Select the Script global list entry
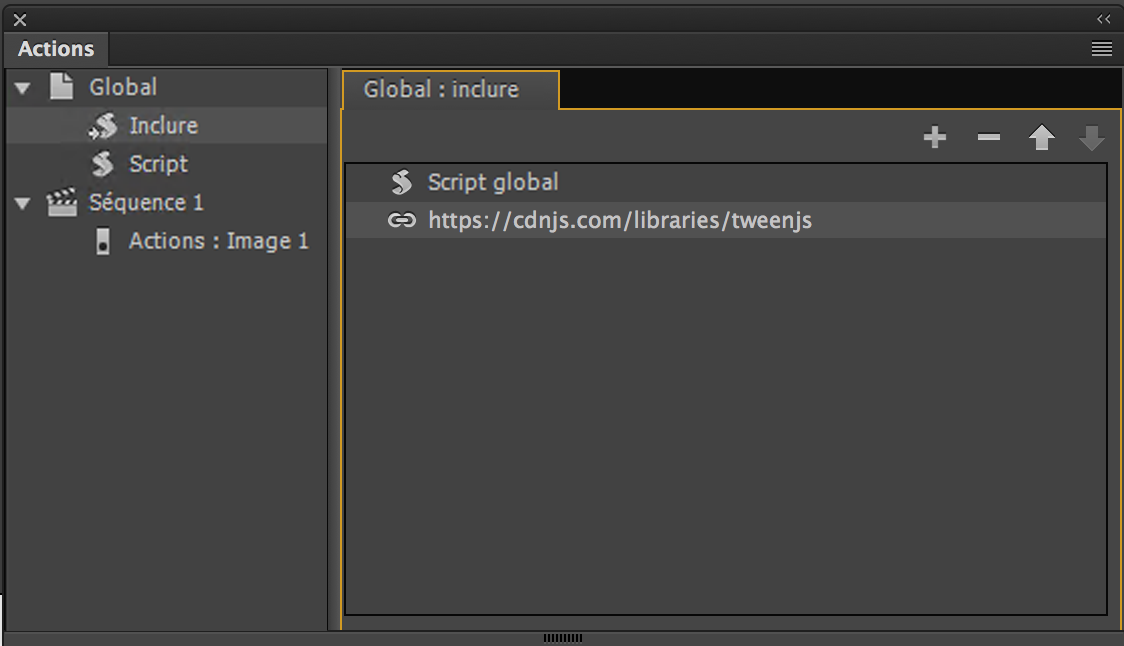This screenshot has height=646, width=1124. coord(493,182)
